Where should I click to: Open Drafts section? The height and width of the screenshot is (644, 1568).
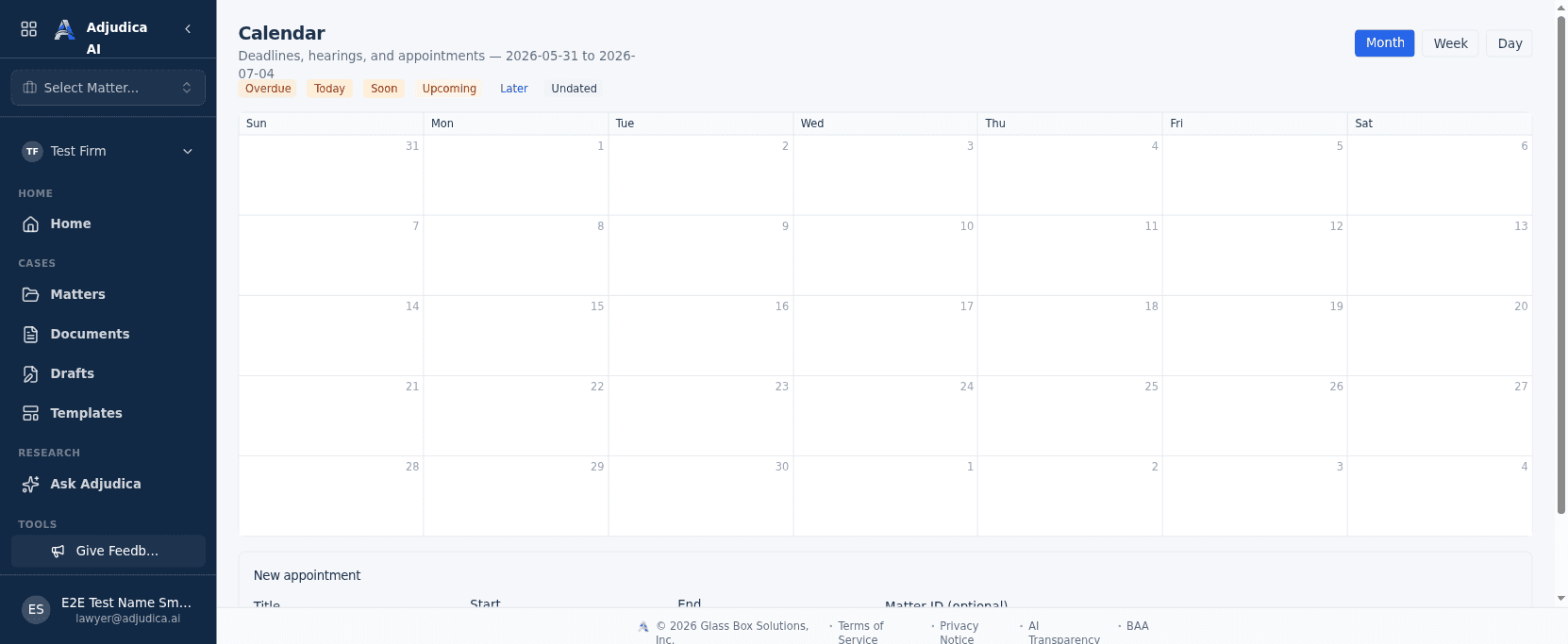pyautogui.click(x=108, y=373)
